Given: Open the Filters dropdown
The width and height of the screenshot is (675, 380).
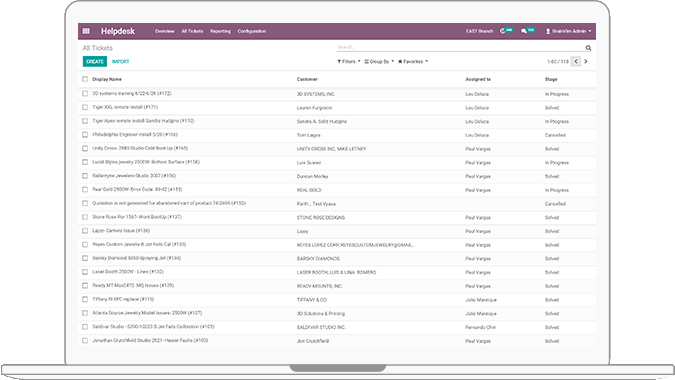Looking at the screenshot, I should tap(349, 62).
